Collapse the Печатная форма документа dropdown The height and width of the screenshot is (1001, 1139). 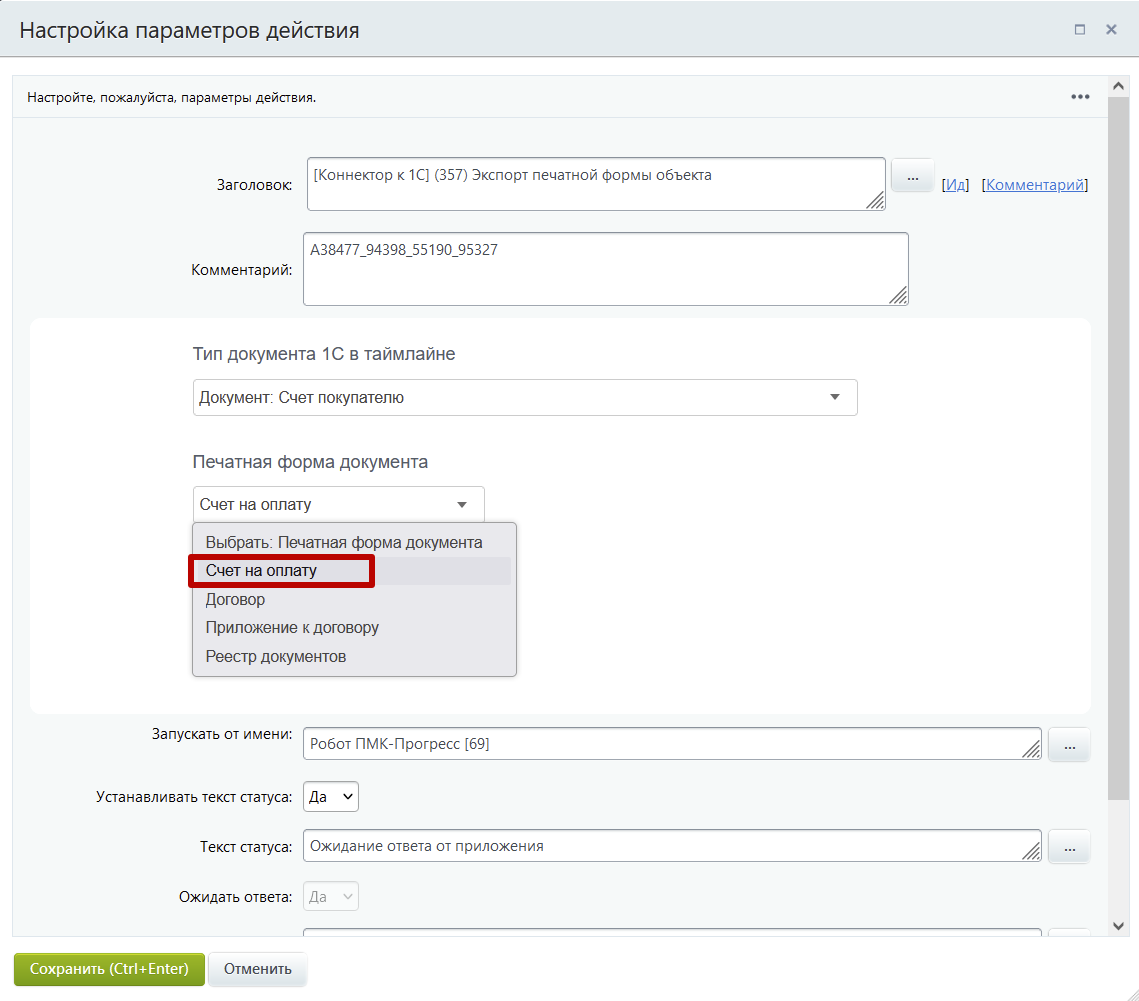pyautogui.click(x=338, y=505)
